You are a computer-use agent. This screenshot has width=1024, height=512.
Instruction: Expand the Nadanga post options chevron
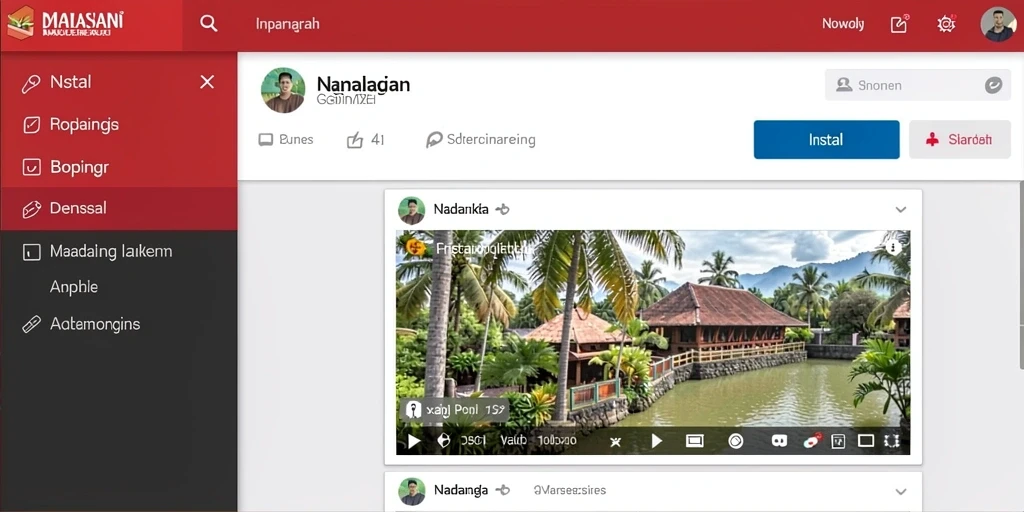point(901,491)
